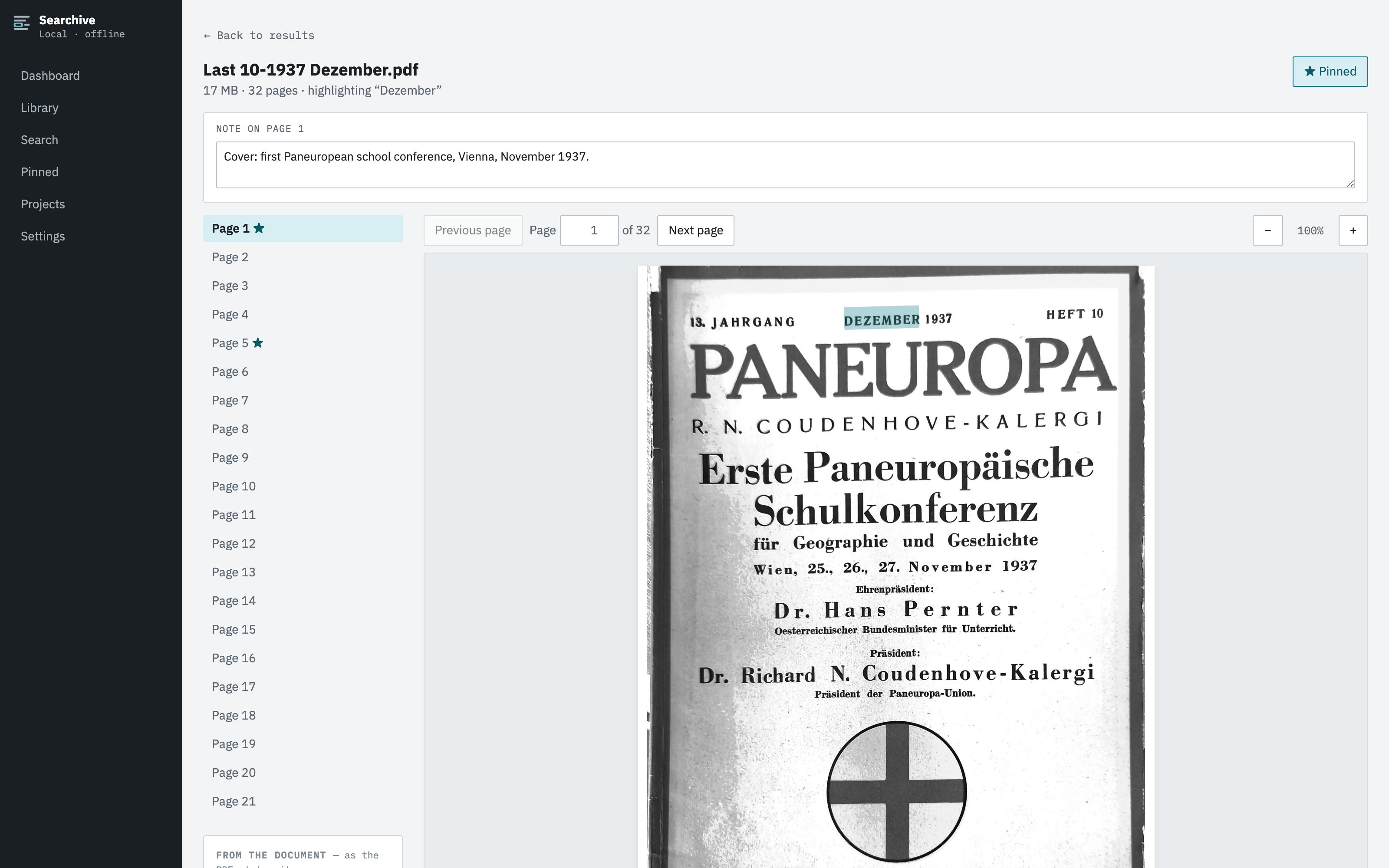
Task: Jump to Page 10 in the list
Action: 303,486
